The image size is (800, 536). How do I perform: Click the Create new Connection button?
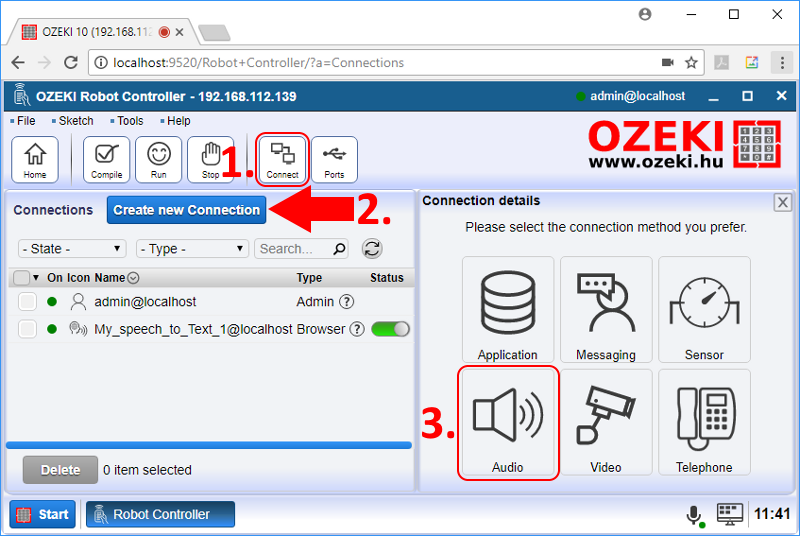coord(186,210)
